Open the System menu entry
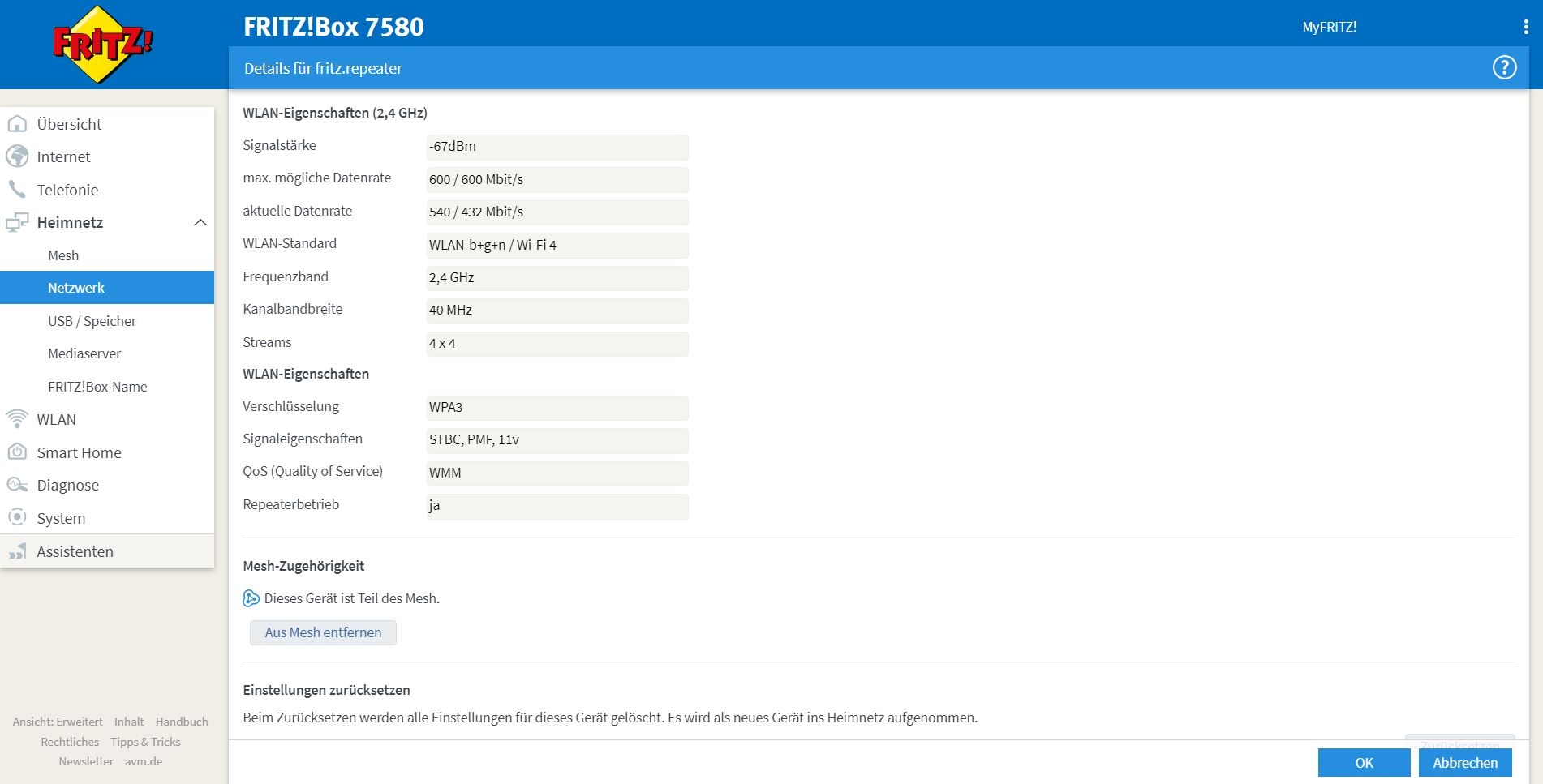This screenshot has width=1543, height=784. pos(107,518)
